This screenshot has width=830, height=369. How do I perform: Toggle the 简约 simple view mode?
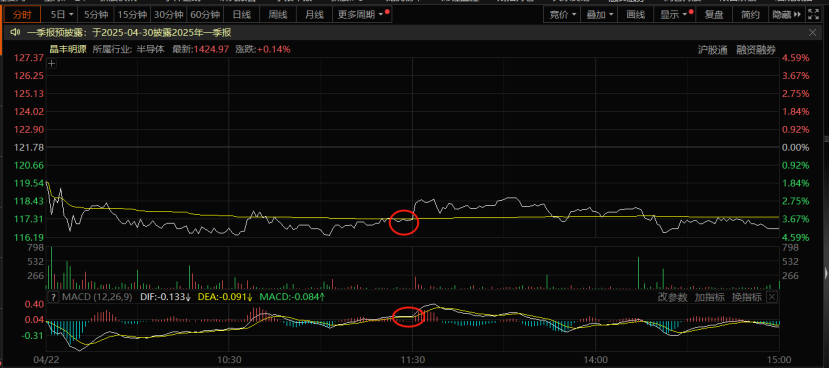tap(750, 15)
